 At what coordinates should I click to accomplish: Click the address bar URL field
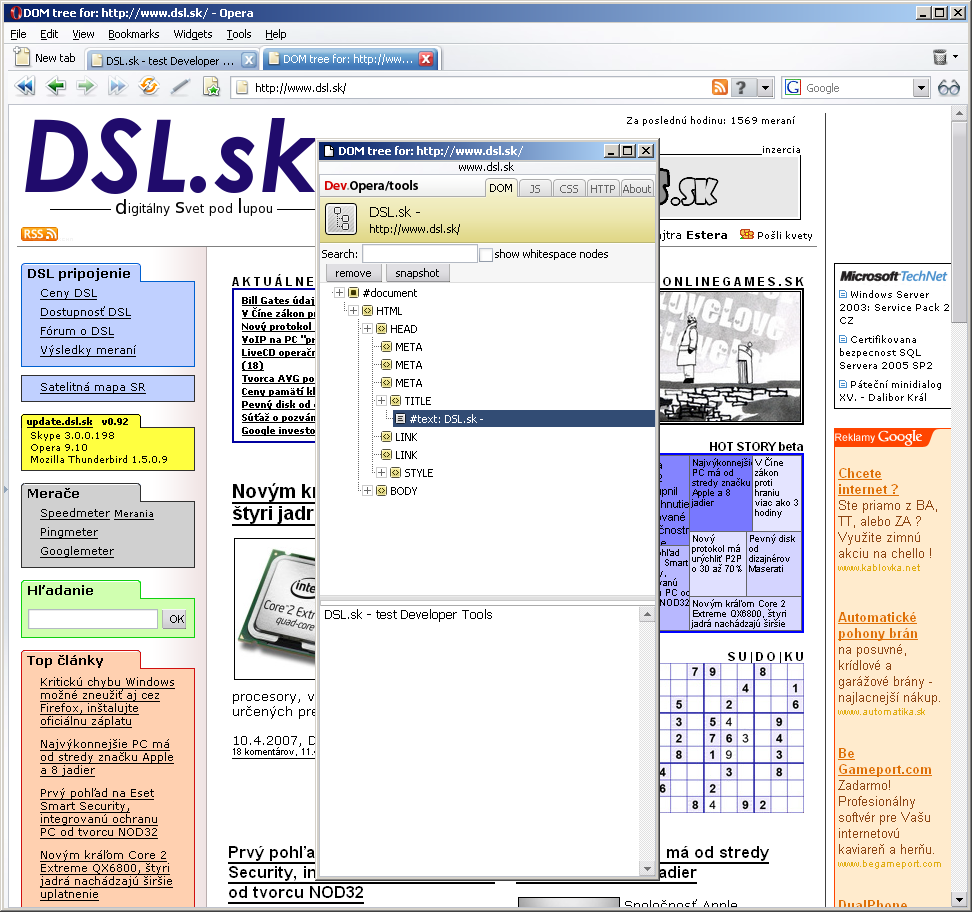point(471,87)
